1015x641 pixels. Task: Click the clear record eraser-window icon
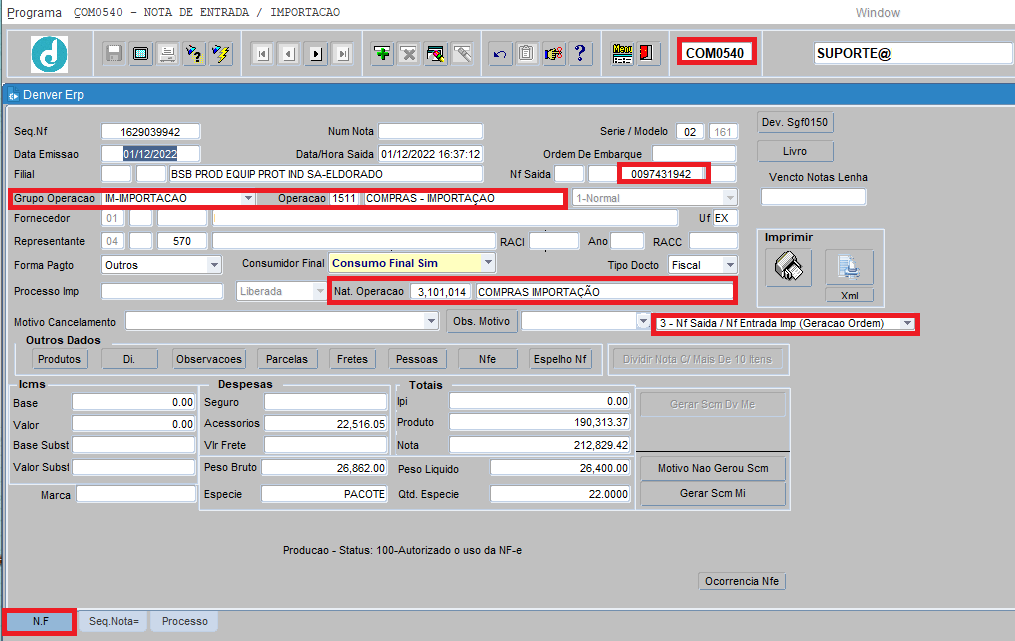coord(436,54)
